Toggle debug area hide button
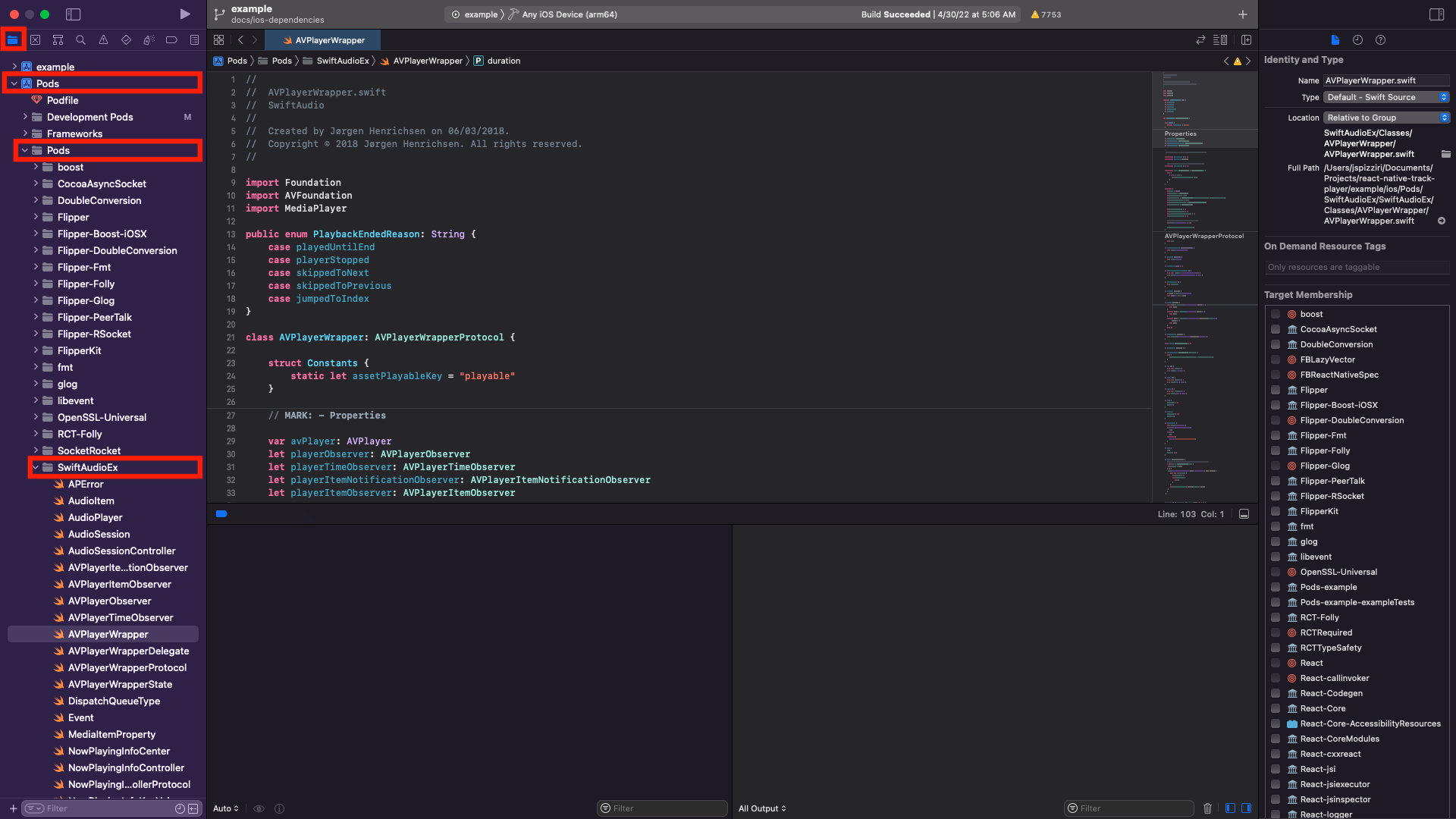The image size is (1456, 819). pyautogui.click(x=1244, y=514)
